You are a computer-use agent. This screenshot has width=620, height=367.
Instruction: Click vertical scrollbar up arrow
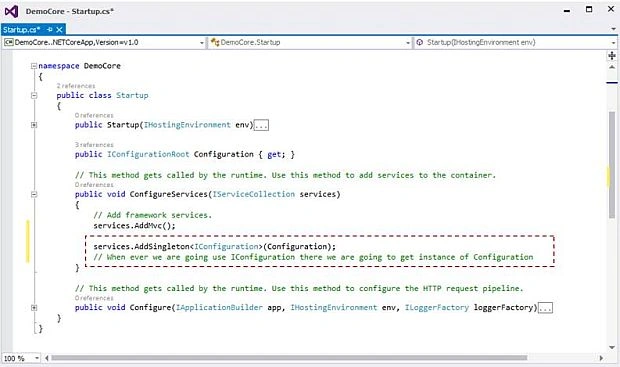click(612, 67)
